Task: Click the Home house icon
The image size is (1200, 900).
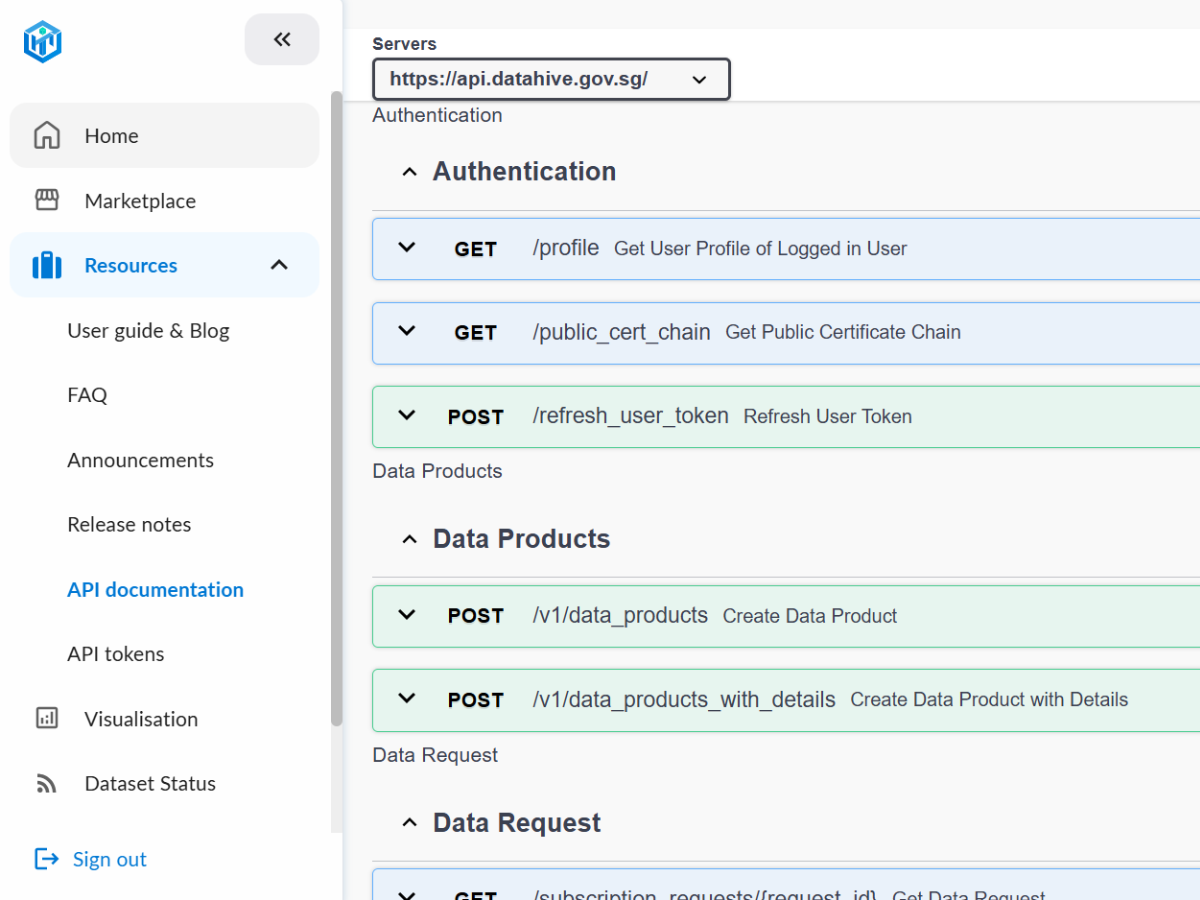Action: (x=47, y=135)
